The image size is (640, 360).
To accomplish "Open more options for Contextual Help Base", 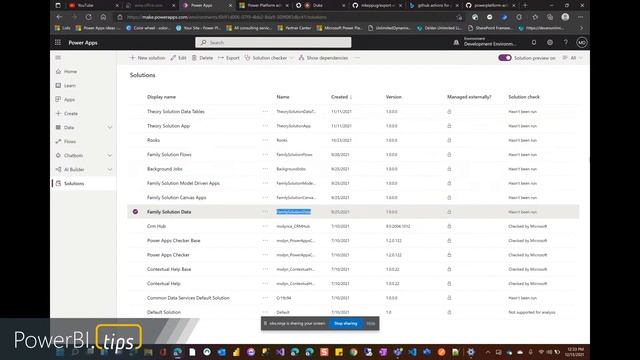I will click(x=265, y=269).
